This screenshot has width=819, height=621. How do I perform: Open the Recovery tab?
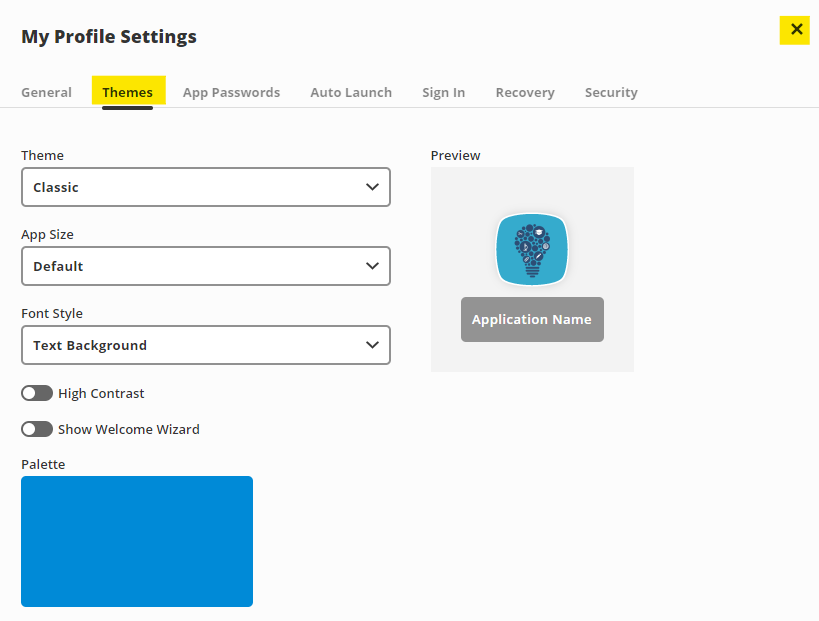coord(525,92)
